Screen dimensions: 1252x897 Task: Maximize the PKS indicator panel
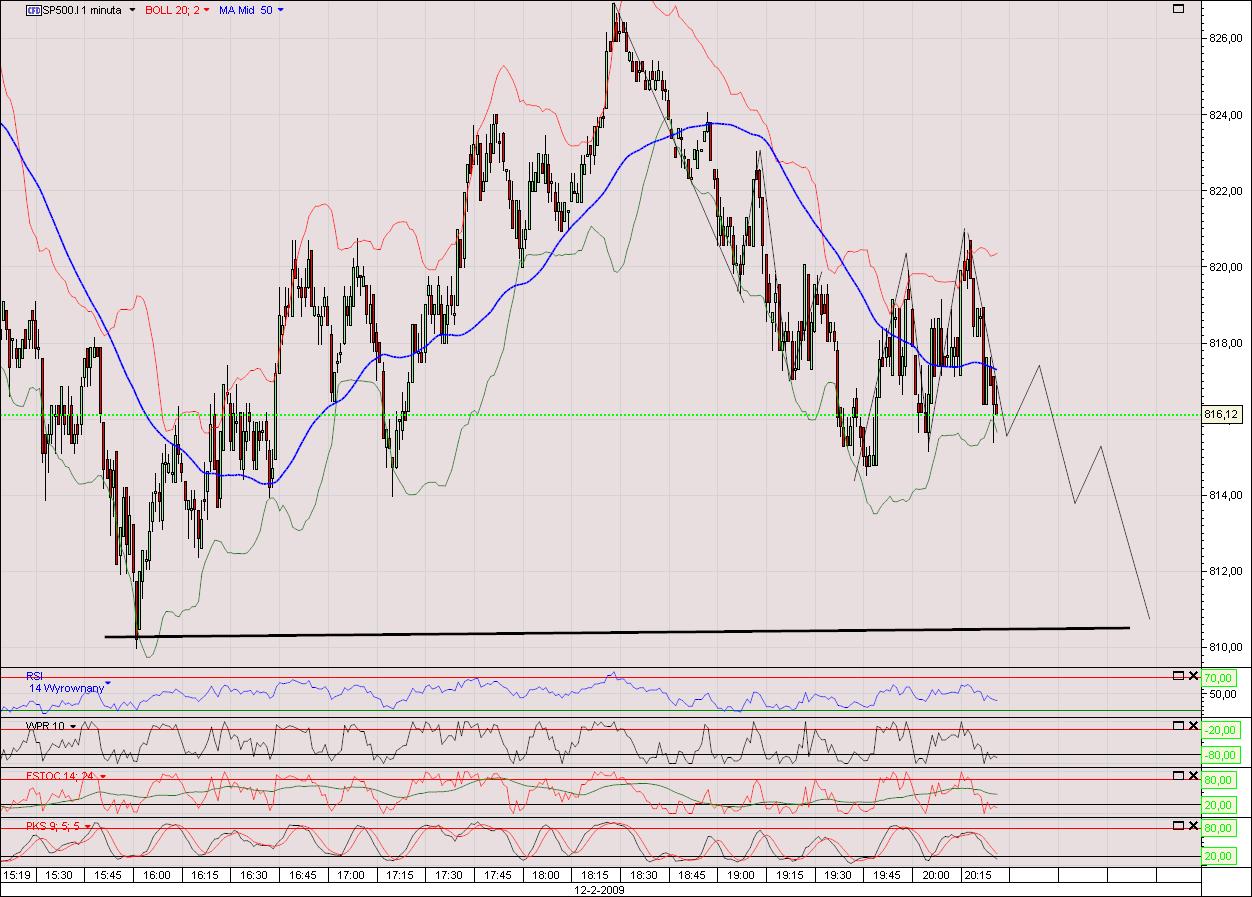click(1177, 825)
